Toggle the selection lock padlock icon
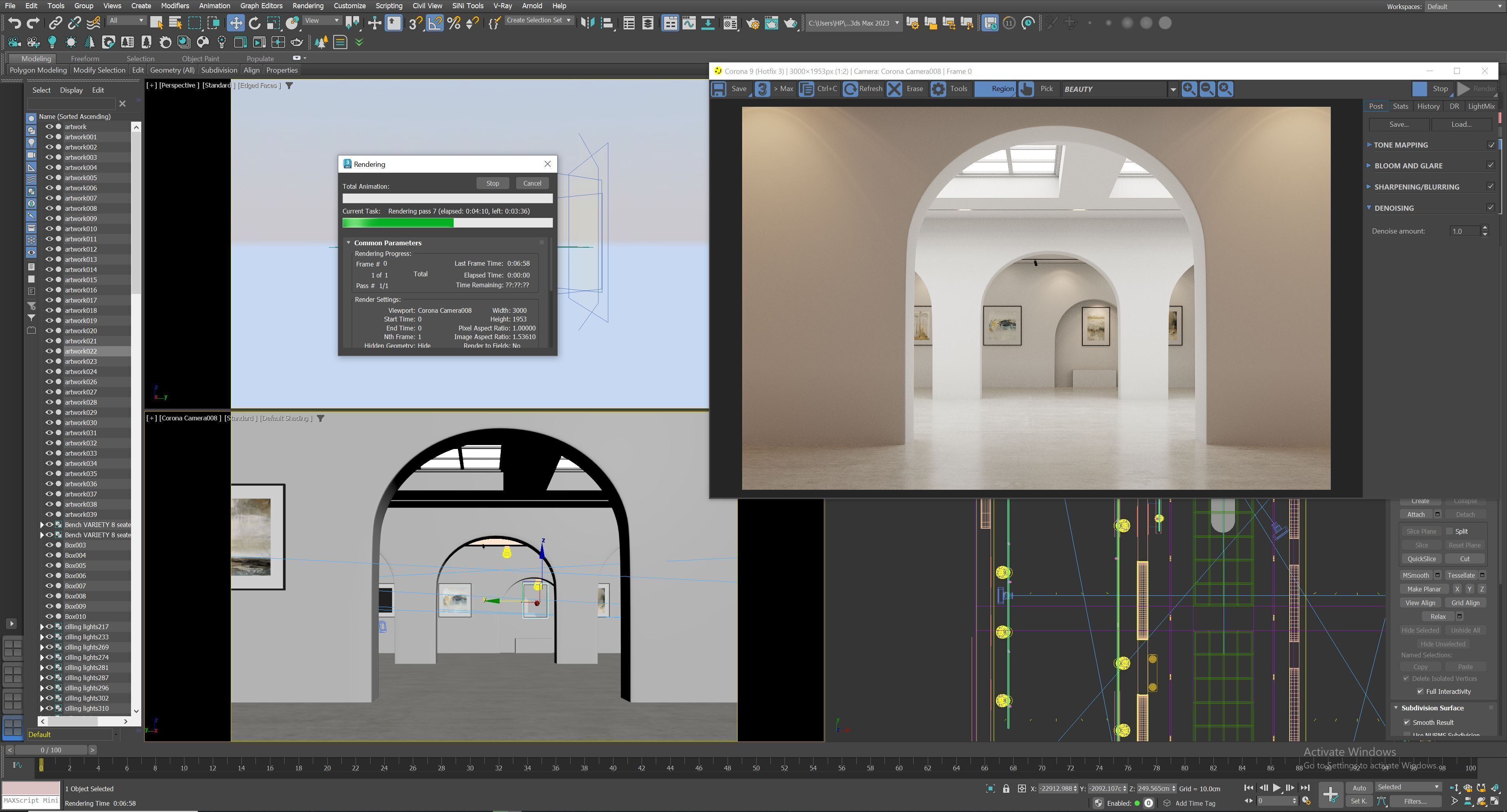Image resolution: width=1507 pixels, height=812 pixels. coord(1006,788)
